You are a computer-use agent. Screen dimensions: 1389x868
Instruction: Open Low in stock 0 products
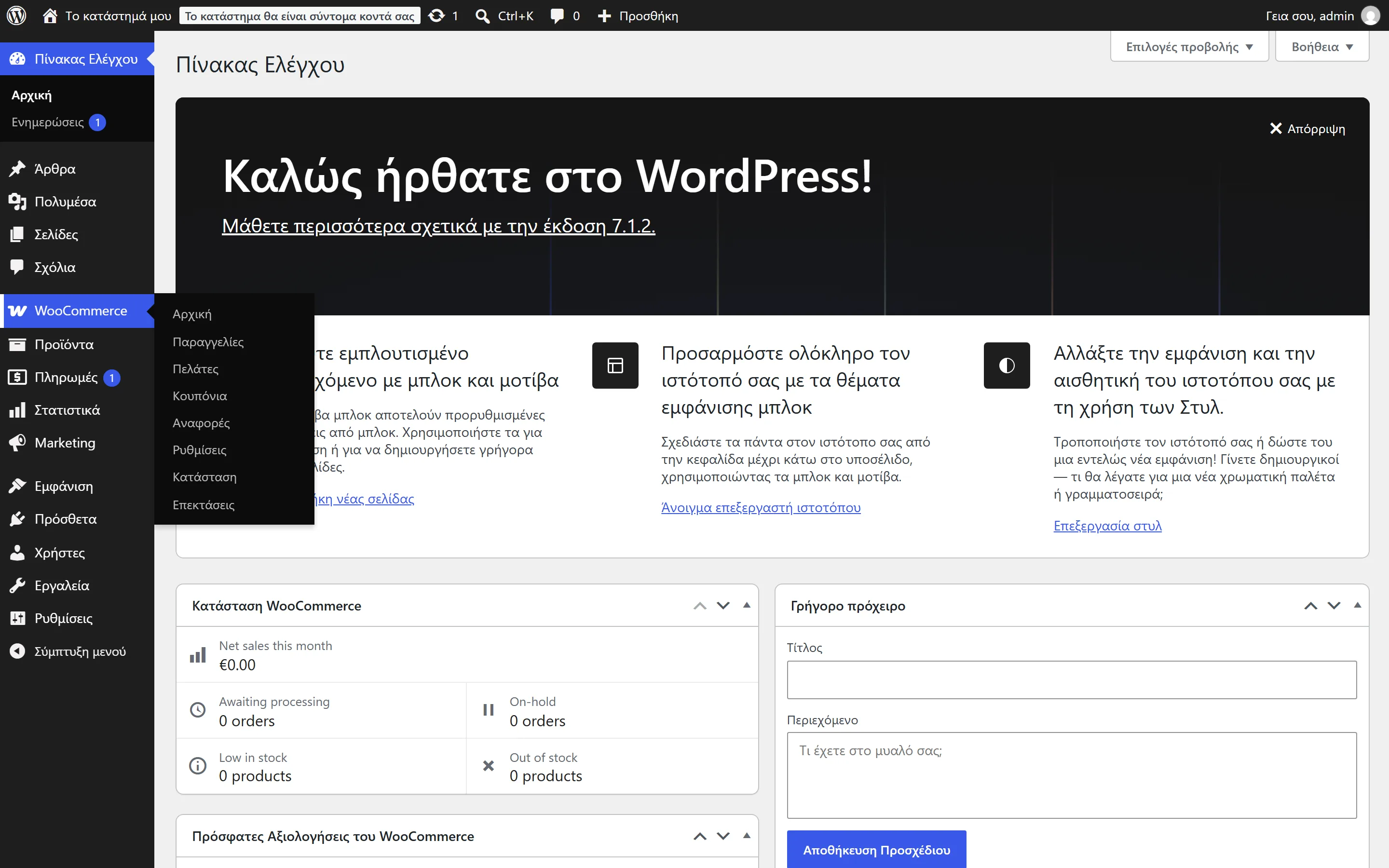click(x=321, y=766)
